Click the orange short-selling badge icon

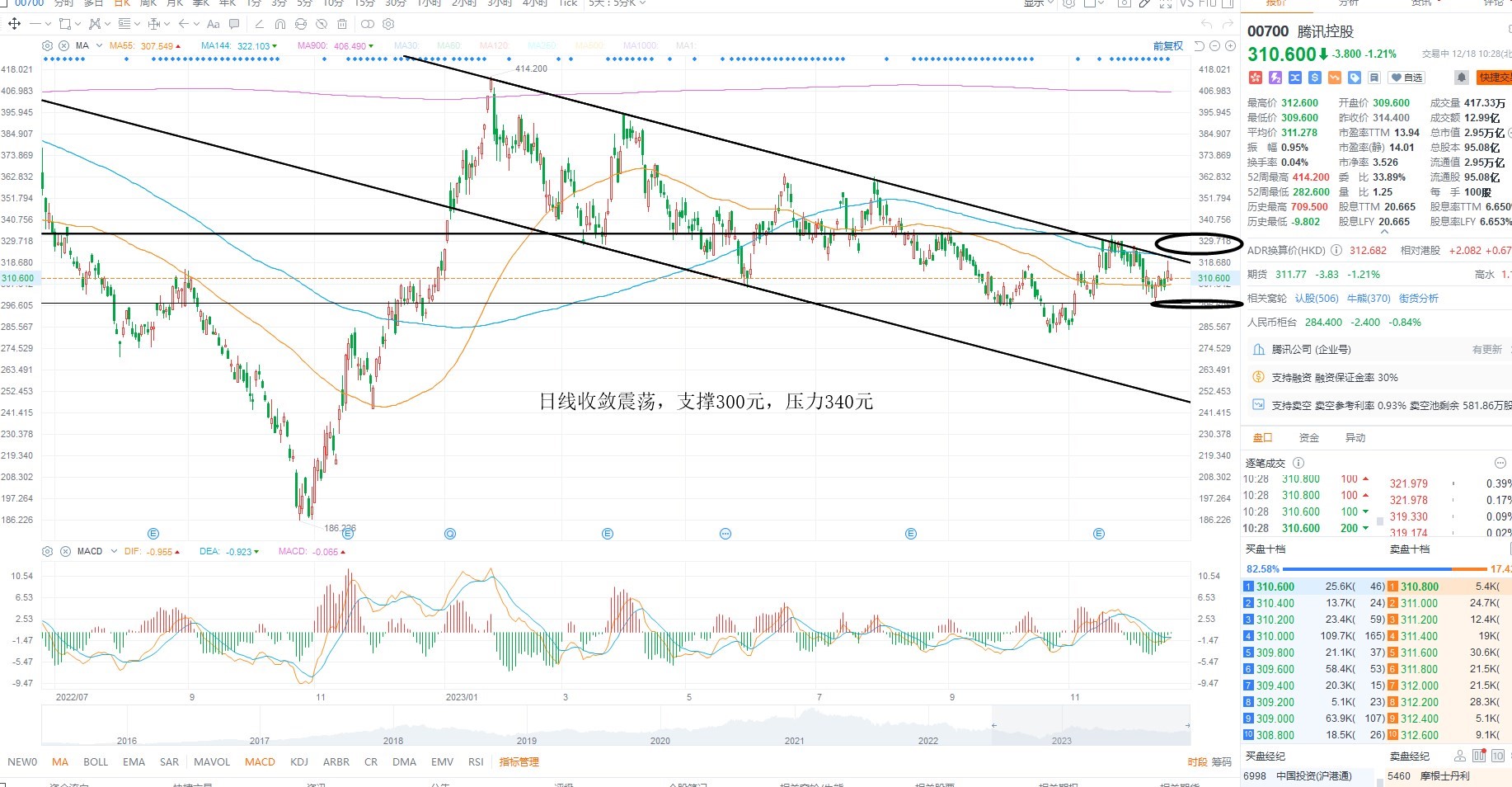tap(1335, 78)
